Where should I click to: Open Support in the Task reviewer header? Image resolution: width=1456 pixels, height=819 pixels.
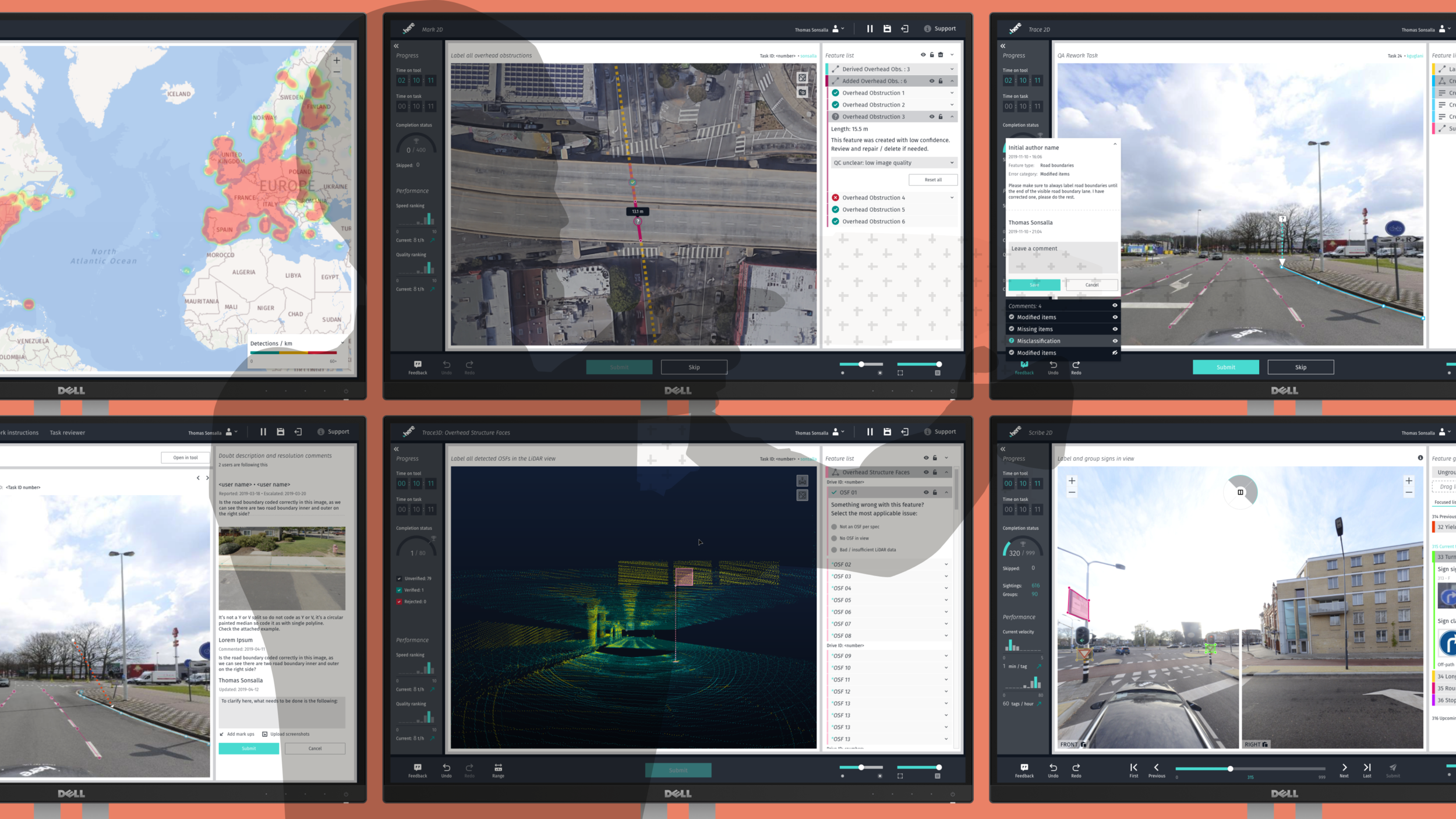pos(333,432)
